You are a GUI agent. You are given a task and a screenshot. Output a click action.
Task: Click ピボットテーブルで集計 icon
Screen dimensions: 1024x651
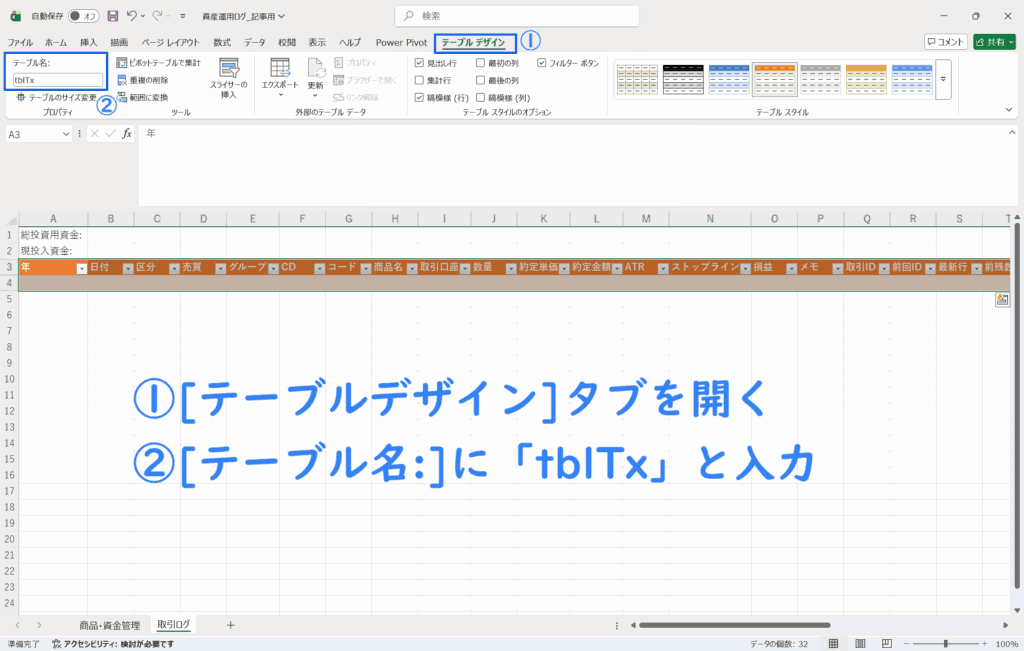coord(122,63)
